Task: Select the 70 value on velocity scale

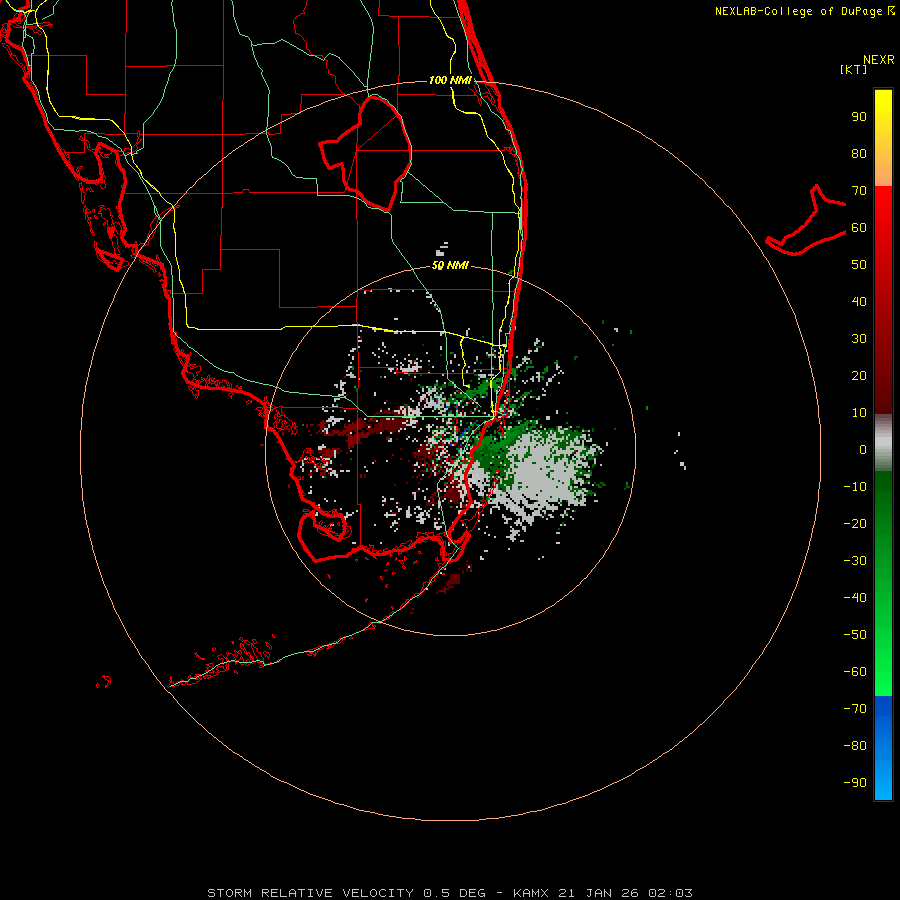Action: (859, 191)
